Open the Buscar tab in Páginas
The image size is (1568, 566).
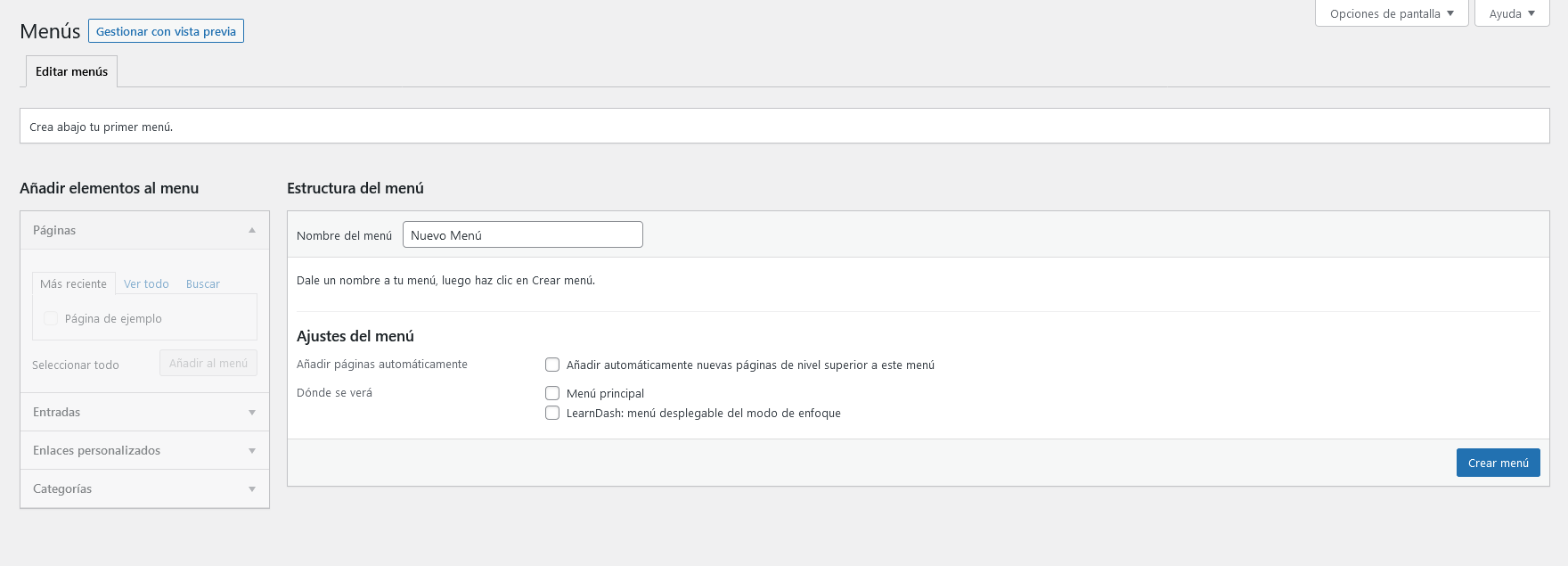(x=202, y=283)
